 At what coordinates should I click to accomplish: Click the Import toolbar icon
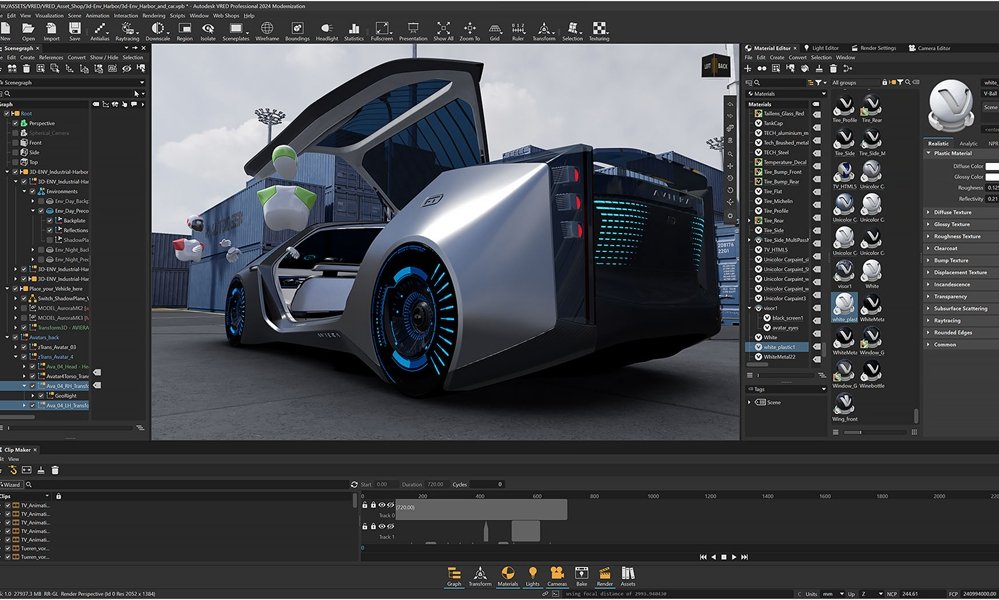pos(52,29)
